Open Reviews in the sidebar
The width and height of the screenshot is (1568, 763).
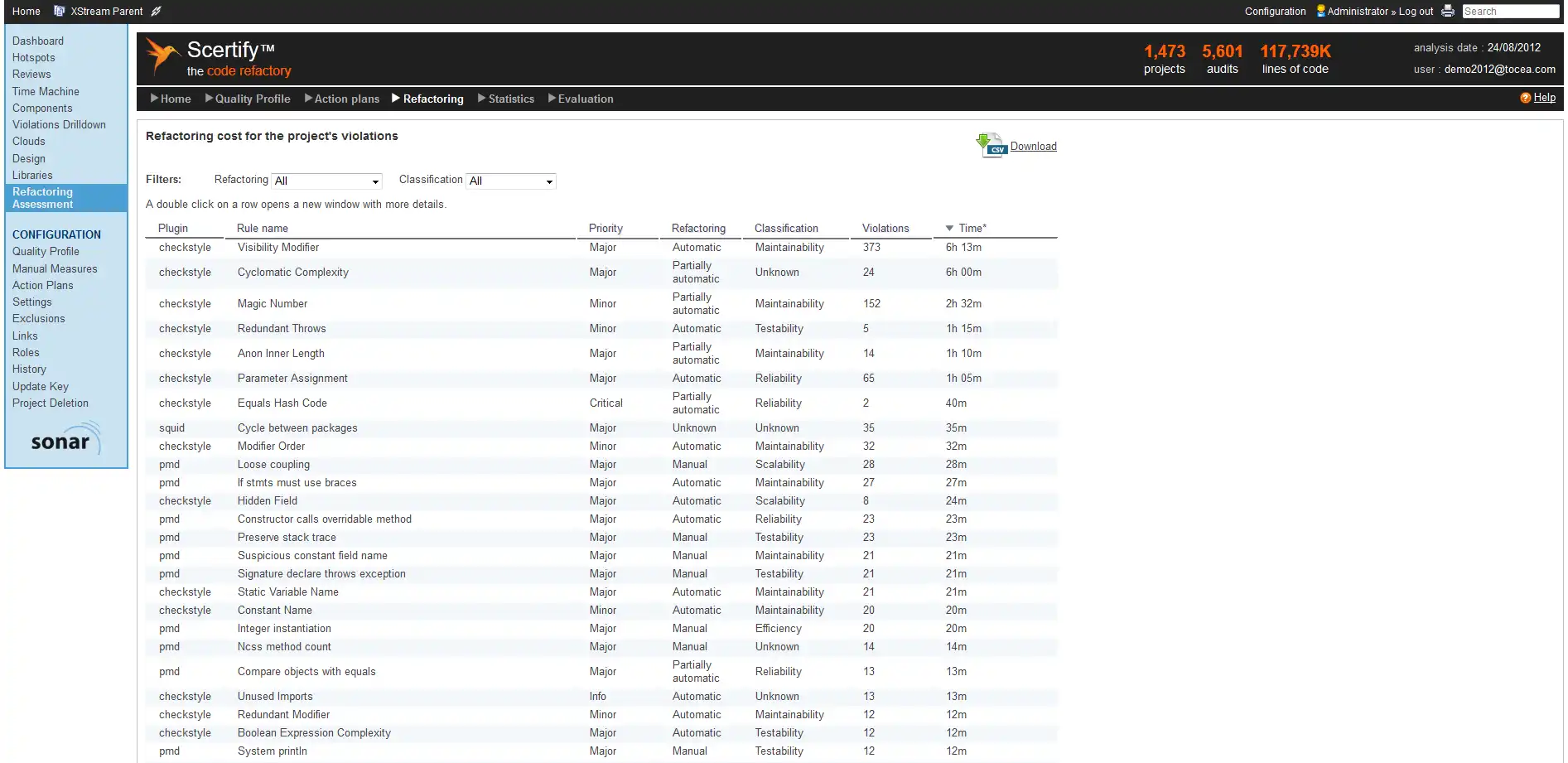click(31, 74)
